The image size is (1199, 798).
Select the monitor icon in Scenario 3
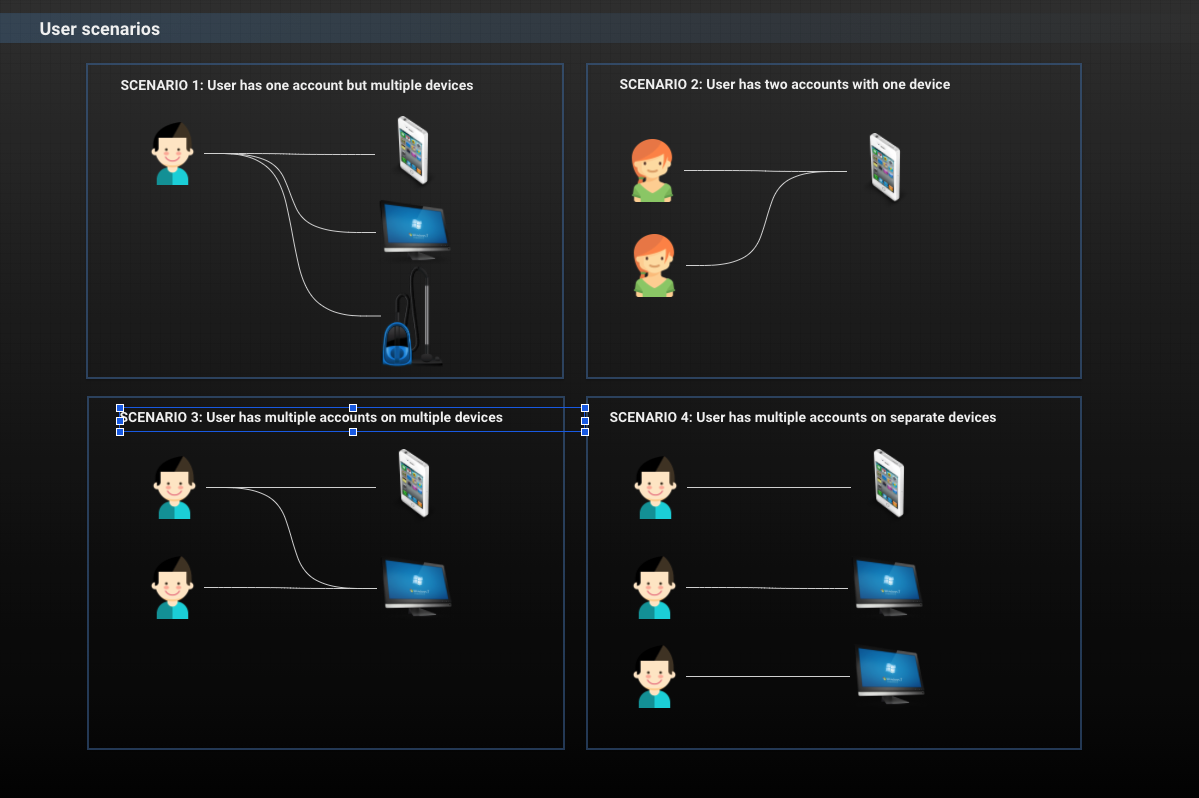[417, 586]
